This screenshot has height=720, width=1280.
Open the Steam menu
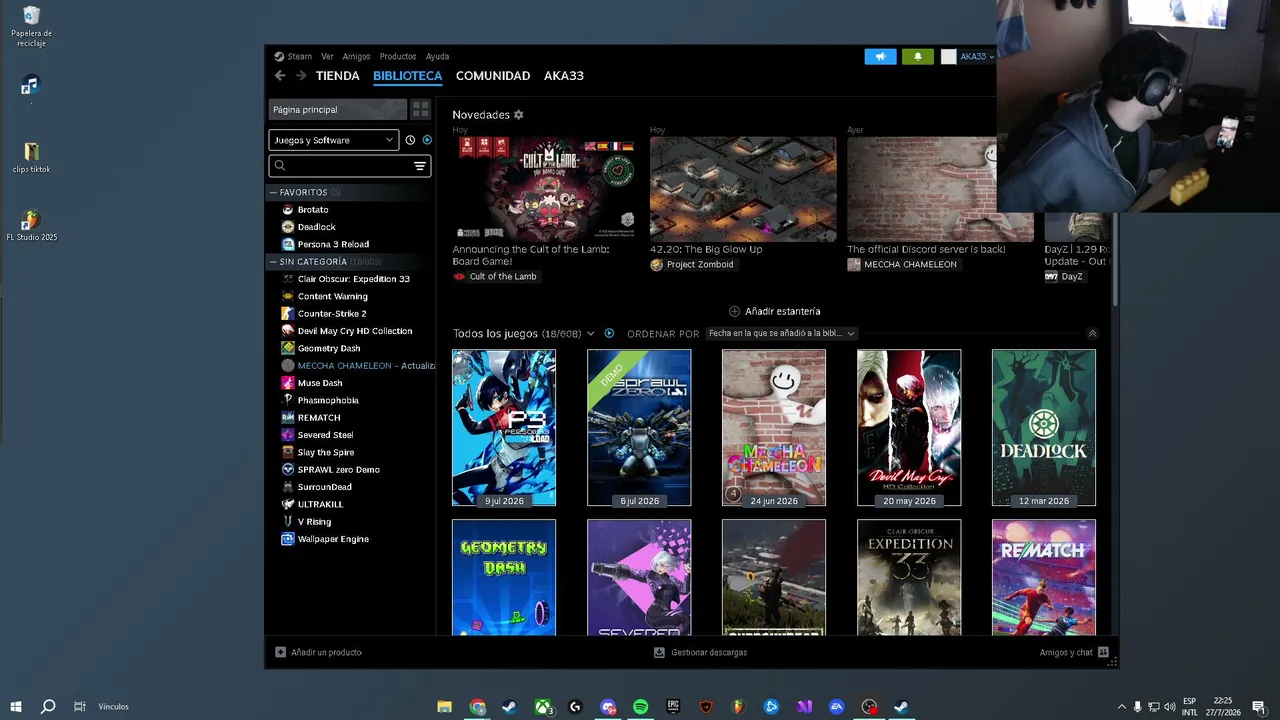pos(300,57)
